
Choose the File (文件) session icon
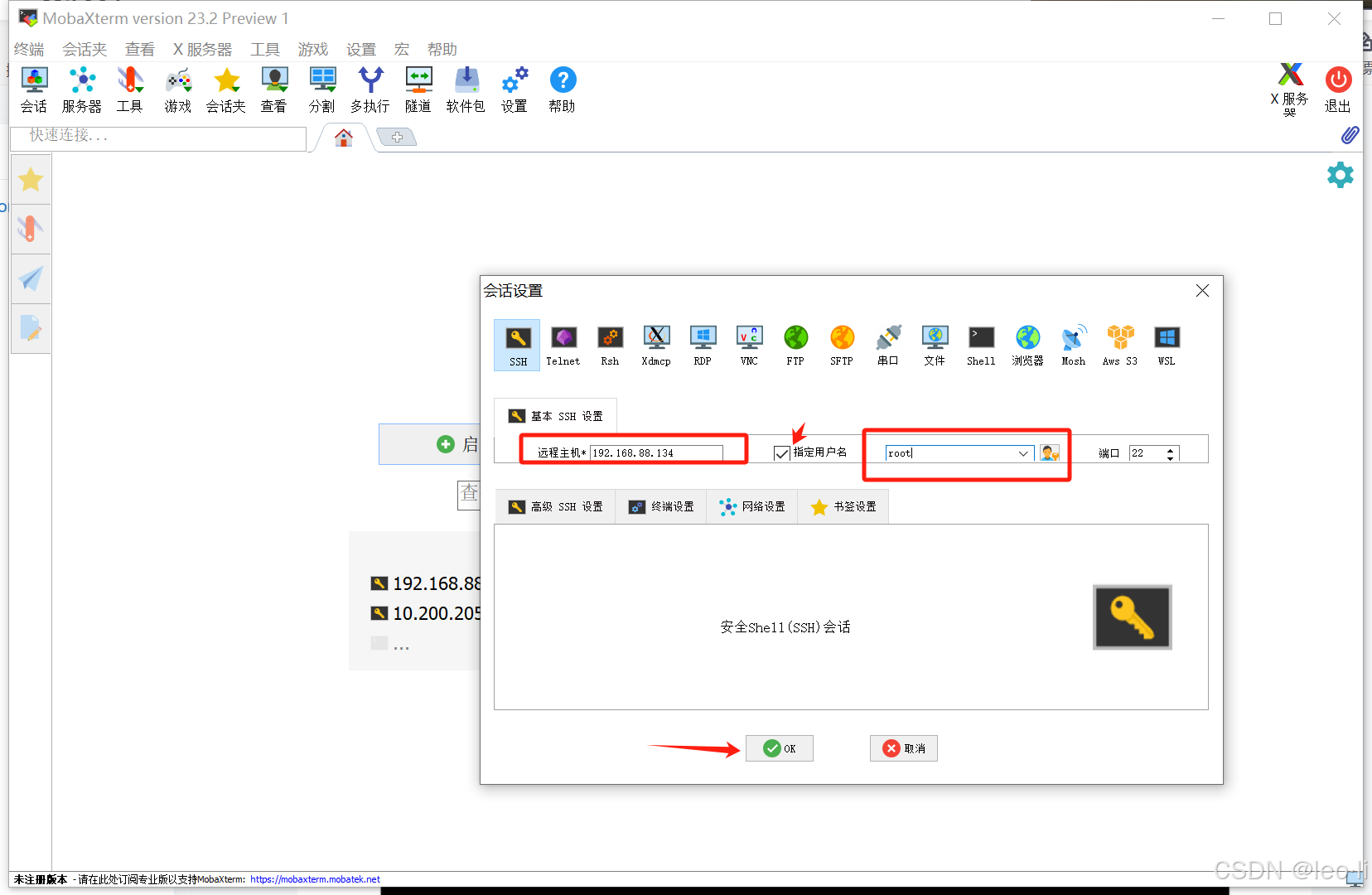[935, 345]
